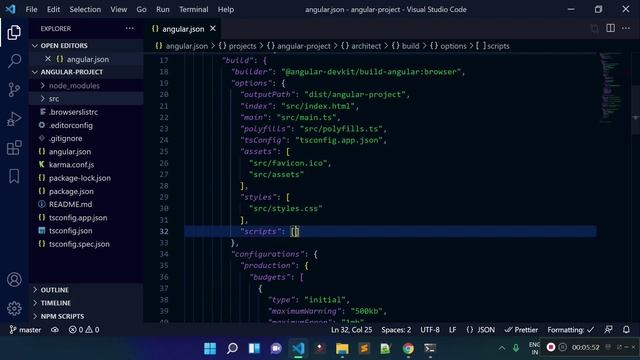This screenshot has height=360, width=640.
Task: Change Spaces: 2 indentation setting
Action: click(x=396, y=329)
